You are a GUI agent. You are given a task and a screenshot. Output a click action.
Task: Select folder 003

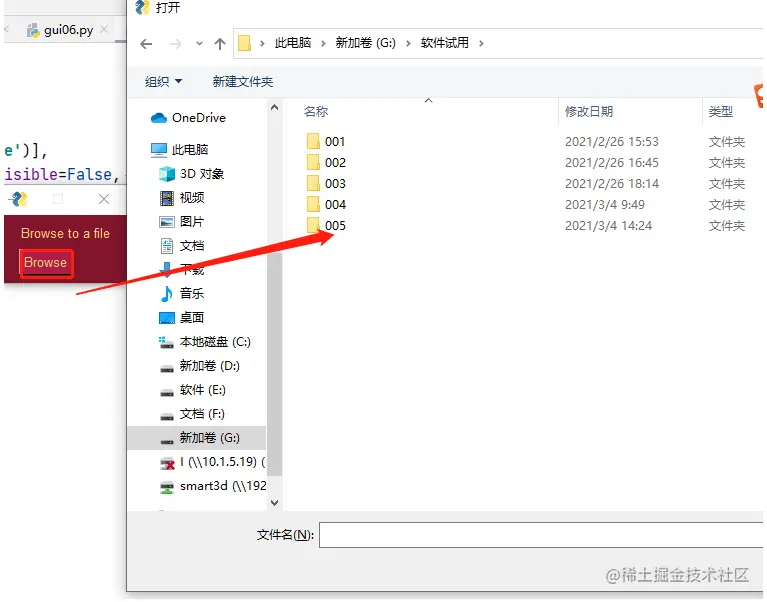[335, 184]
